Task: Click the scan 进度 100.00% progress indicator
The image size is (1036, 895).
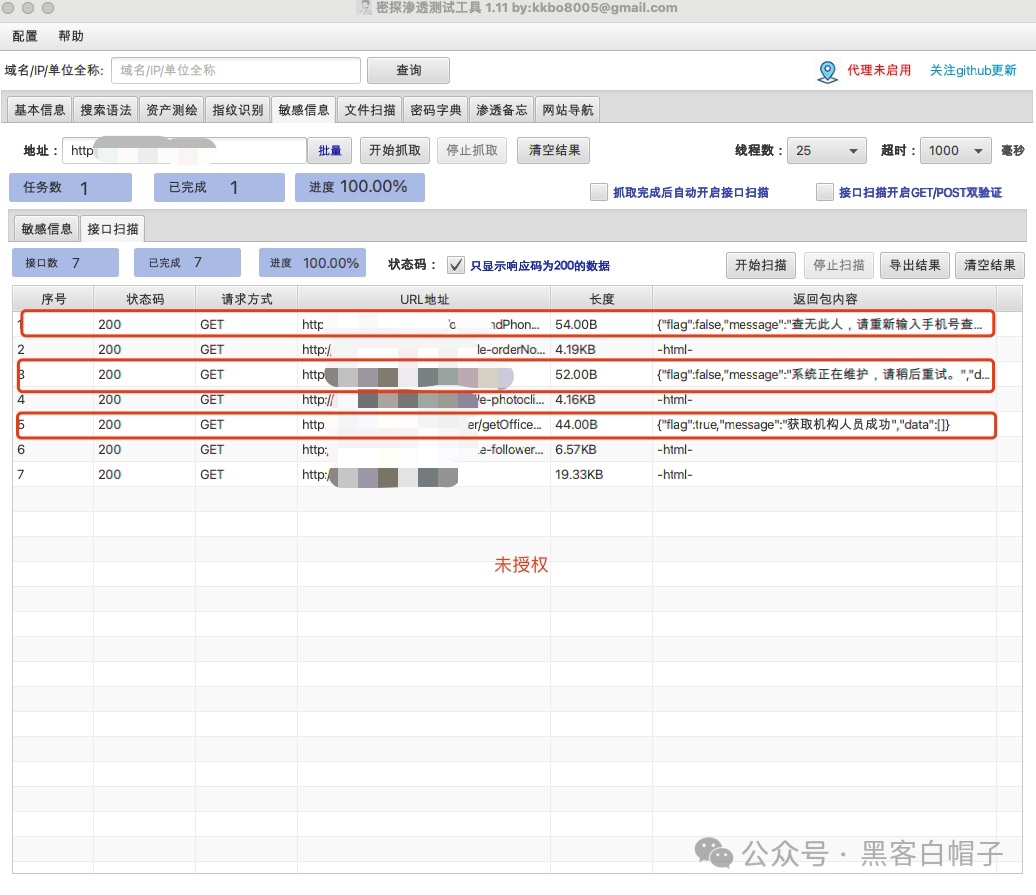Action: pyautogui.click(x=312, y=263)
